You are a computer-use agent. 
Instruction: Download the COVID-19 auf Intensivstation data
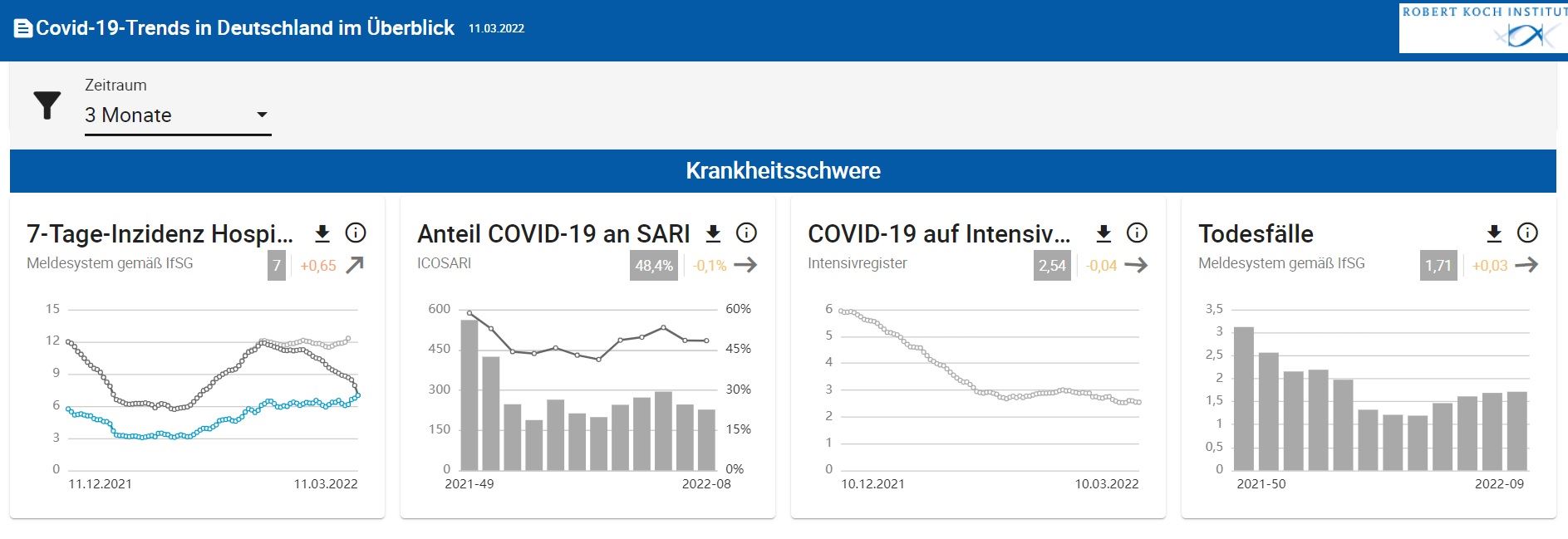pyautogui.click(x=1103, y=233)
